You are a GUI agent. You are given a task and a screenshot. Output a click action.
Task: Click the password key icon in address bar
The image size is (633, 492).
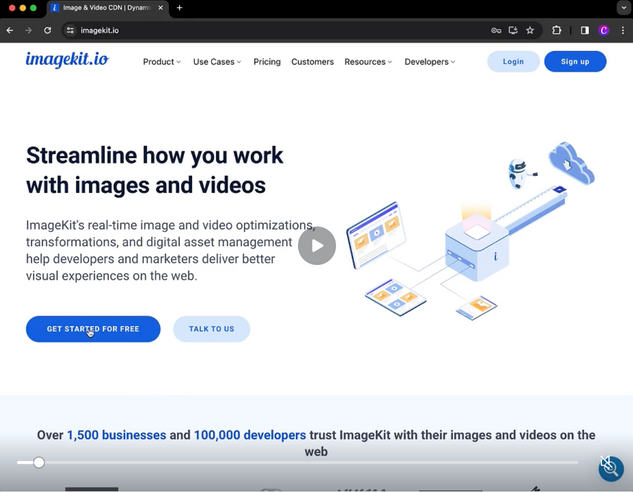(x=496, y=31)
